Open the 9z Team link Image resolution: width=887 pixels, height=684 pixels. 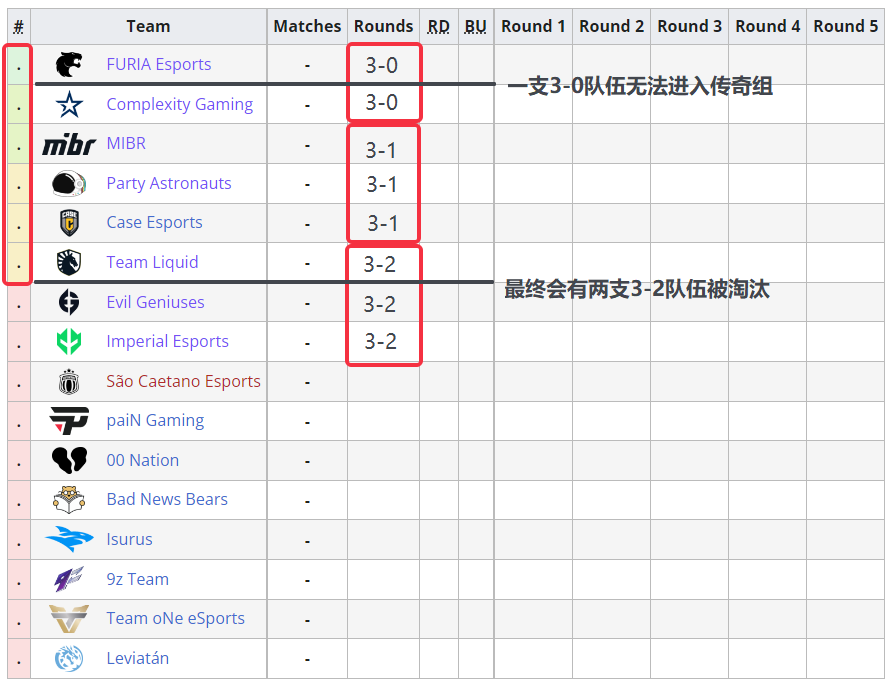(138, 579)
